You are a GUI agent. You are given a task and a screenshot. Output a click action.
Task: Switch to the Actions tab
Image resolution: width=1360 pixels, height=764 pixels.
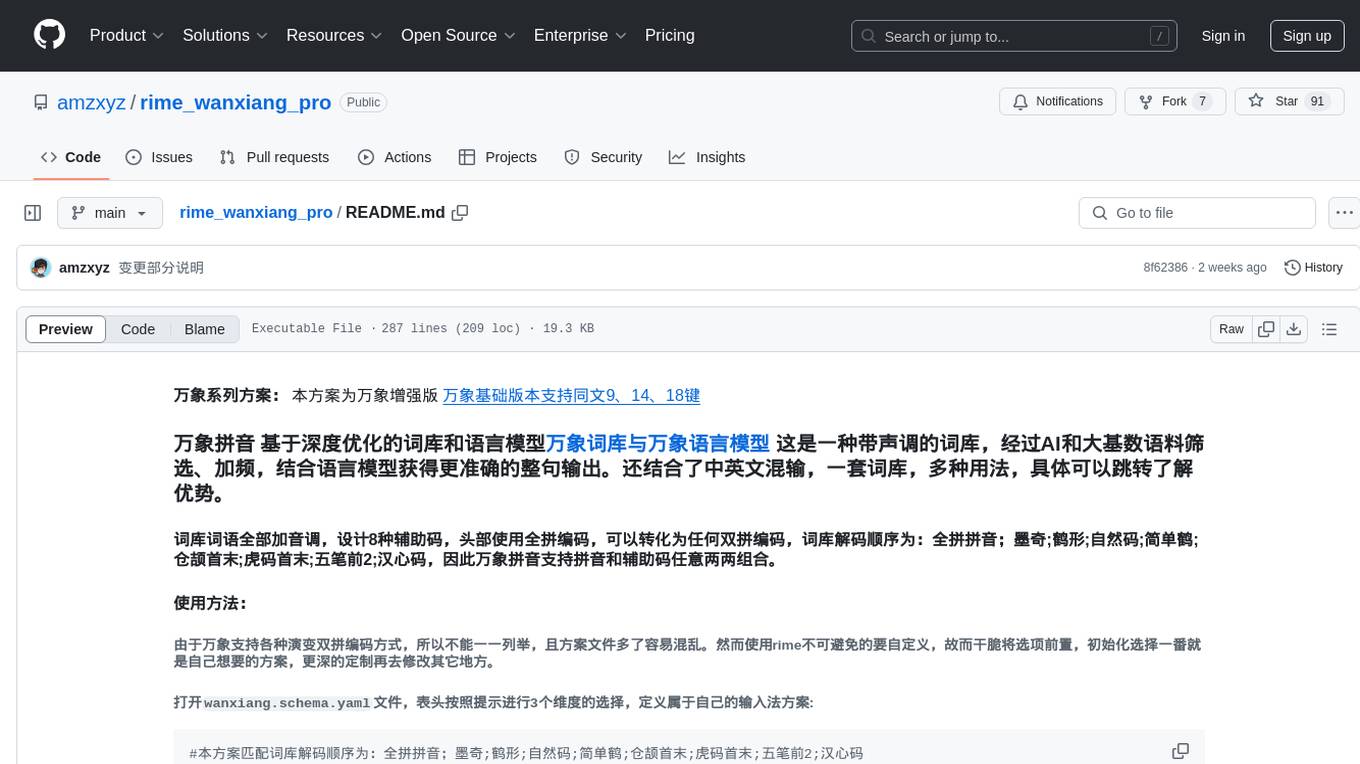point(395,157)
